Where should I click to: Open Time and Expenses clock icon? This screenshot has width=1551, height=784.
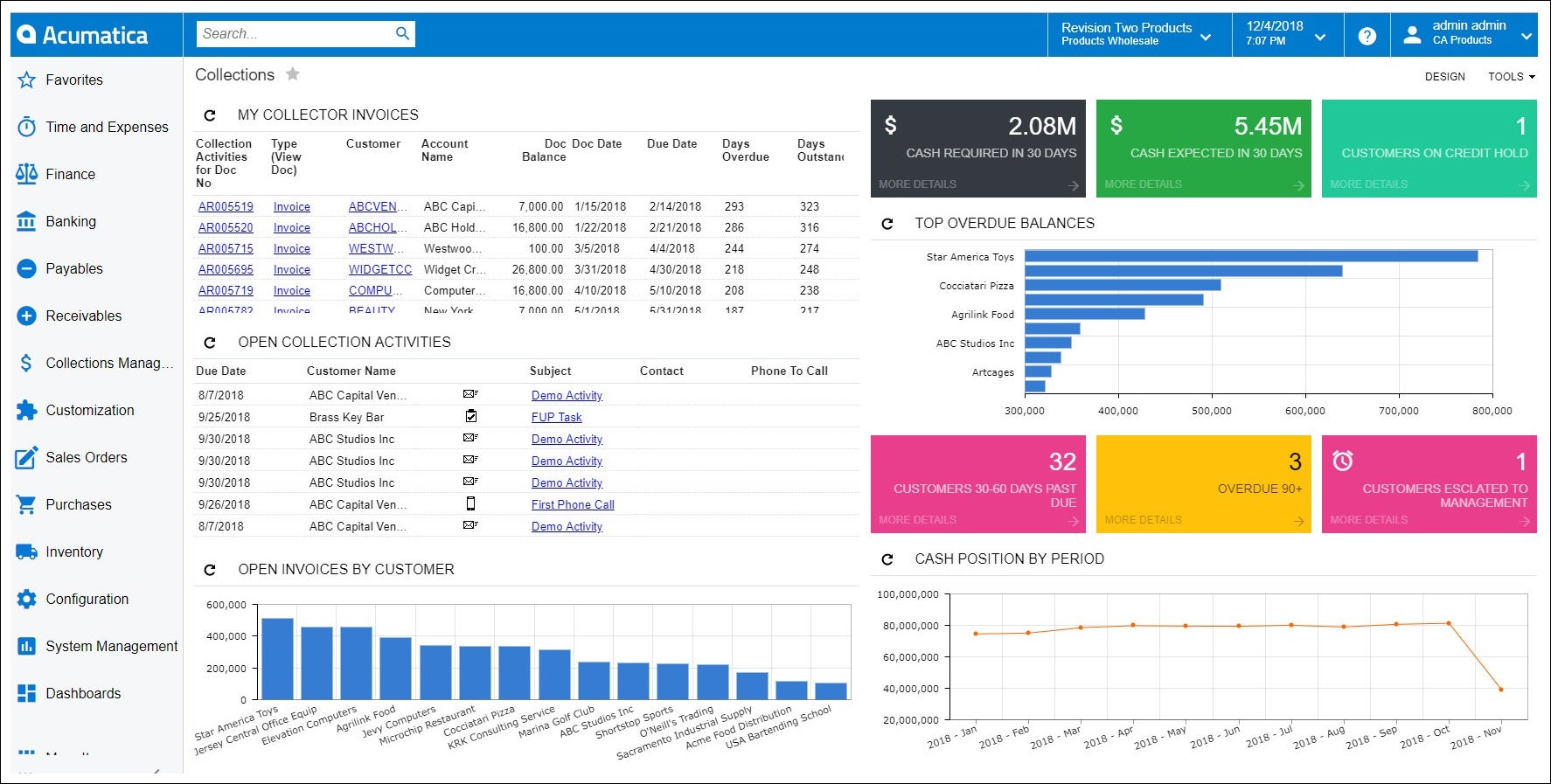pos(27,127)
